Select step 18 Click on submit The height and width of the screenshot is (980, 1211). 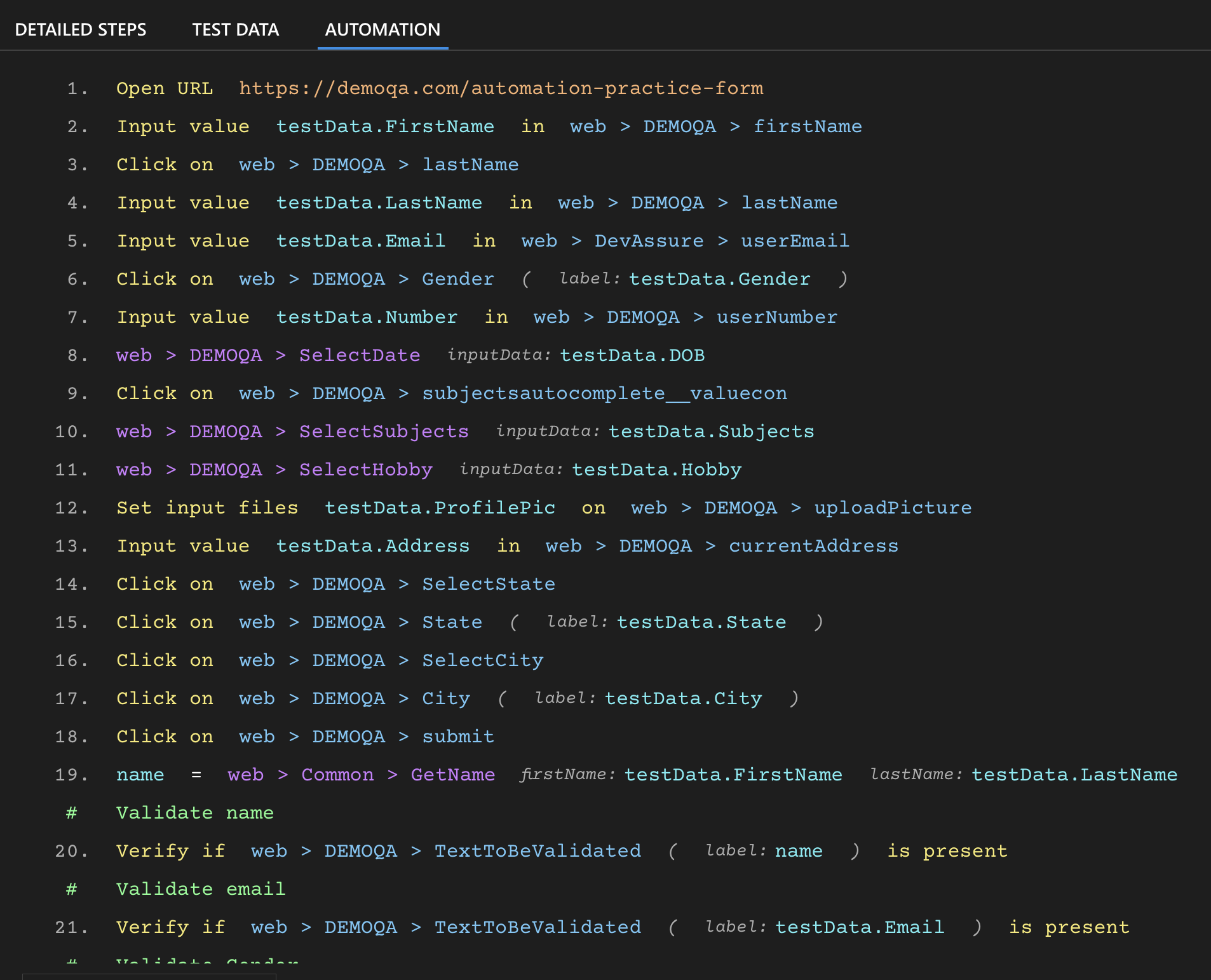pyautogui.click(x=458, y=736)
